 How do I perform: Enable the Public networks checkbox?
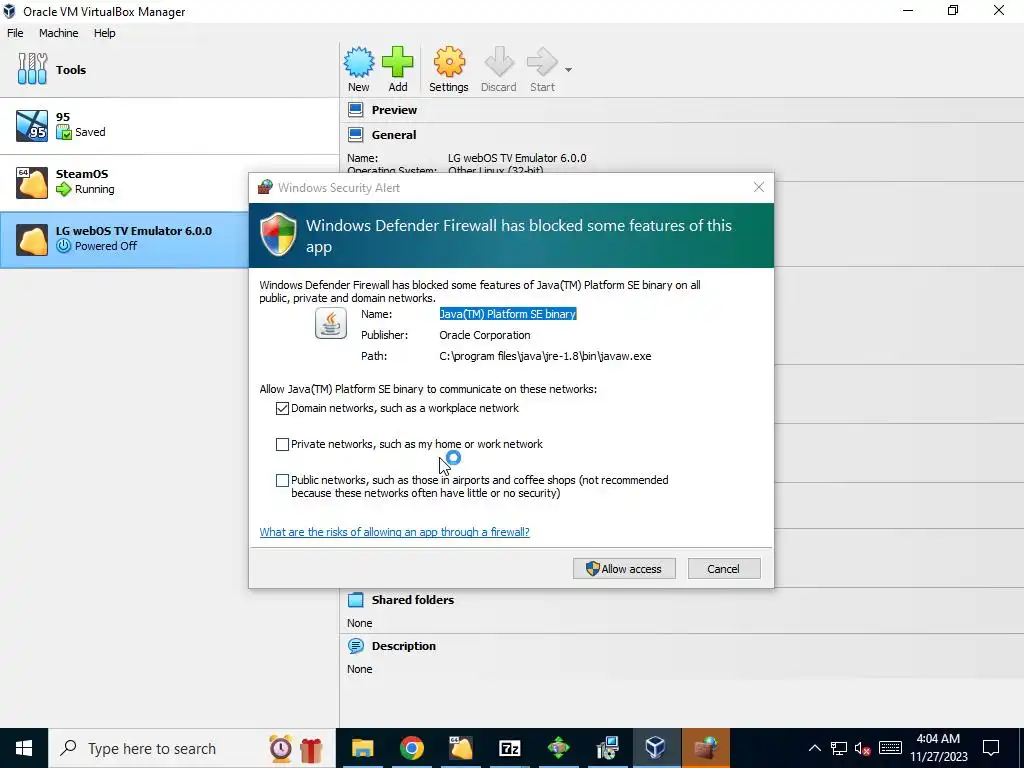tap(282, 480)
